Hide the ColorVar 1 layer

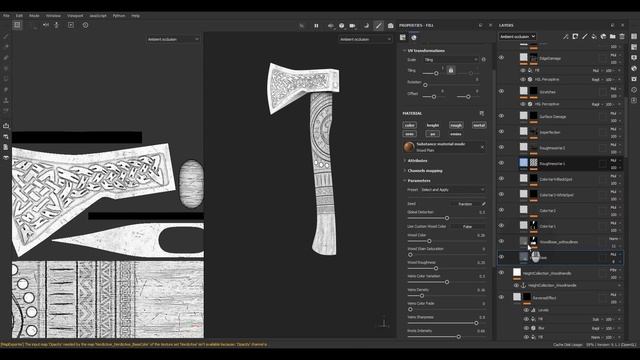tap(501, 225)
